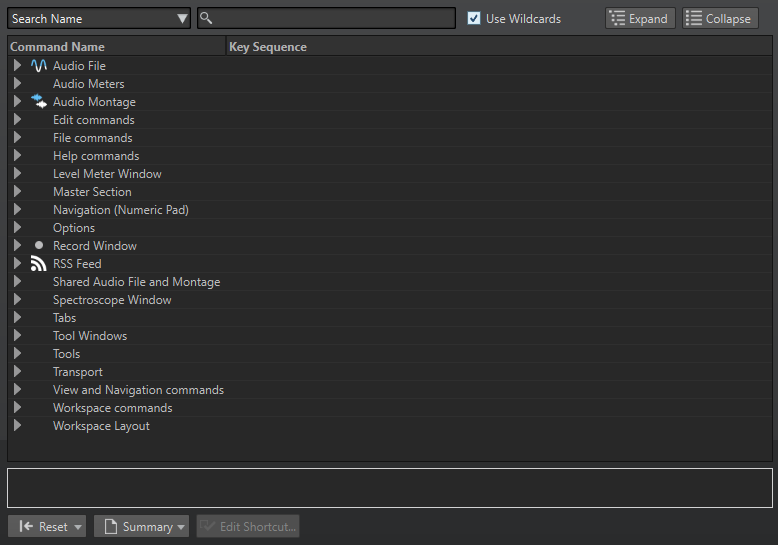Click the Audio File waveform icon
This screenshot has height=545, width=778.
click(39, 66)
